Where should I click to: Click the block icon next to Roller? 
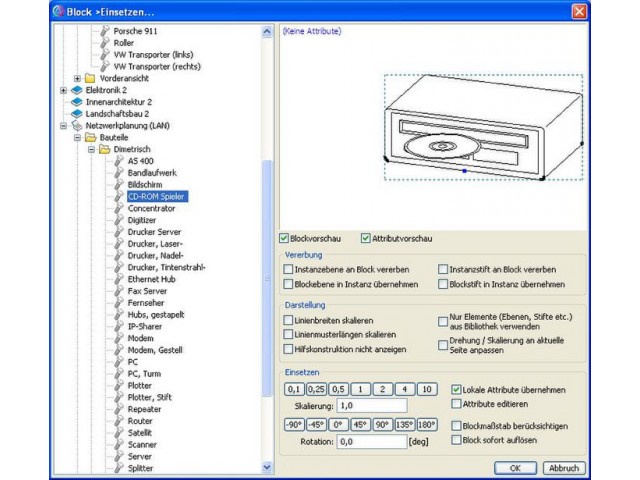(105, 42)
